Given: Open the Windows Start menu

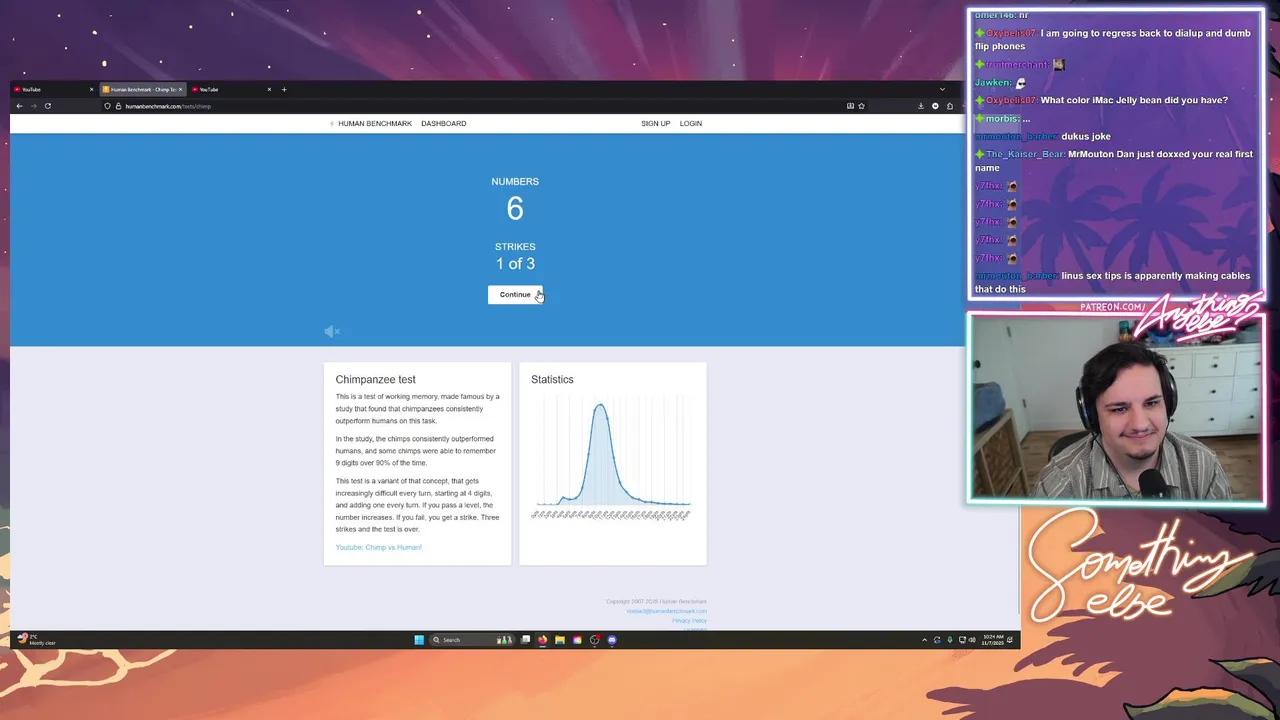Looking at the screenshot, I should pos(419,640).
